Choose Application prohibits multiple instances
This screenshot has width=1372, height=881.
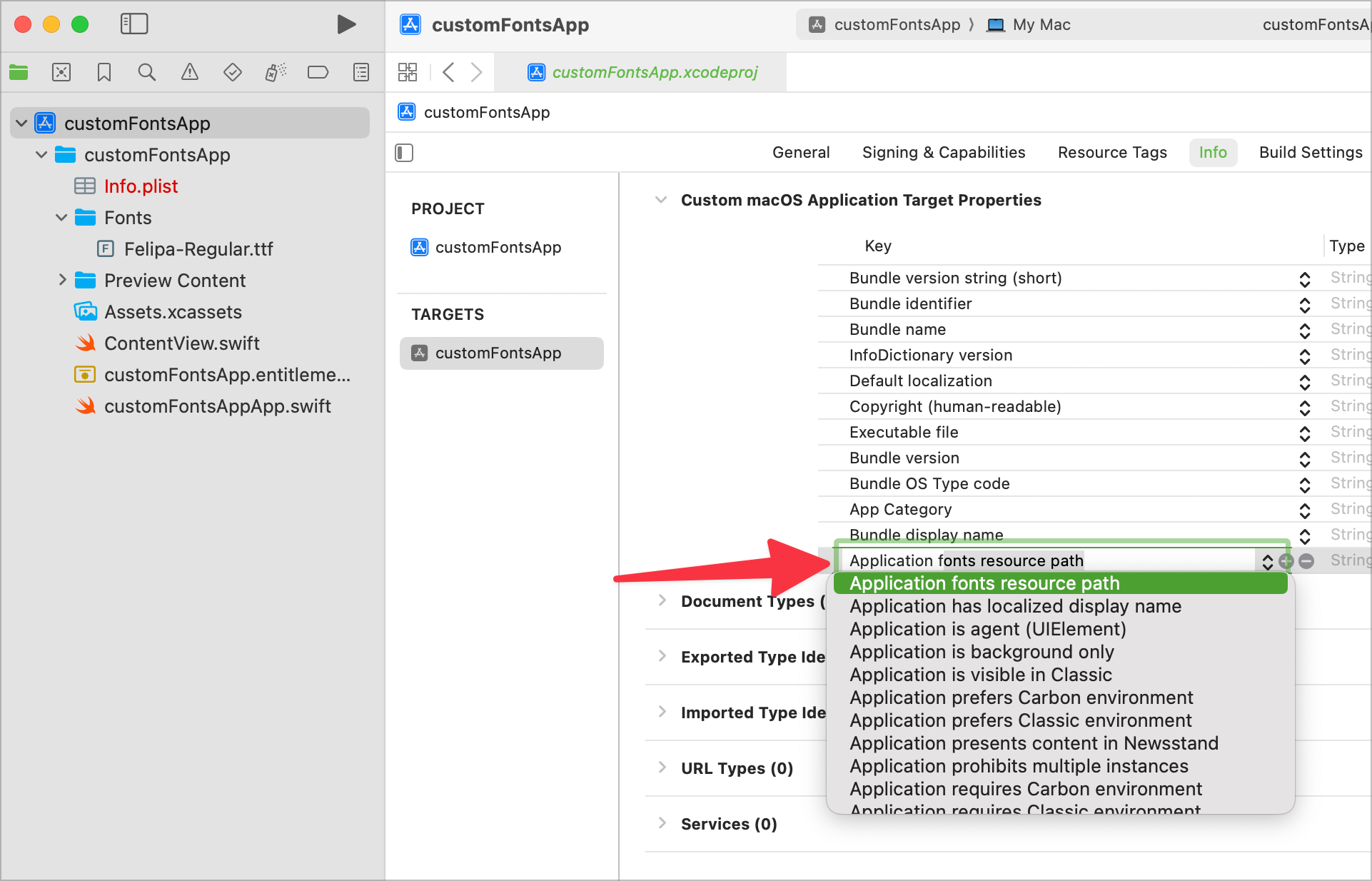point(1060,766)
